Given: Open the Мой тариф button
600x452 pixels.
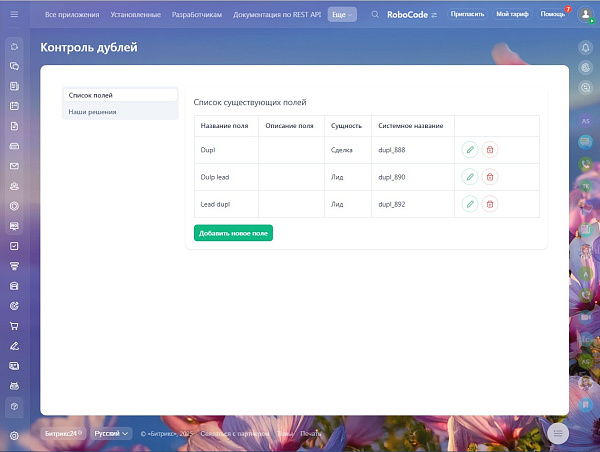Looking at the screenshot, I should [x=512, y=14].
